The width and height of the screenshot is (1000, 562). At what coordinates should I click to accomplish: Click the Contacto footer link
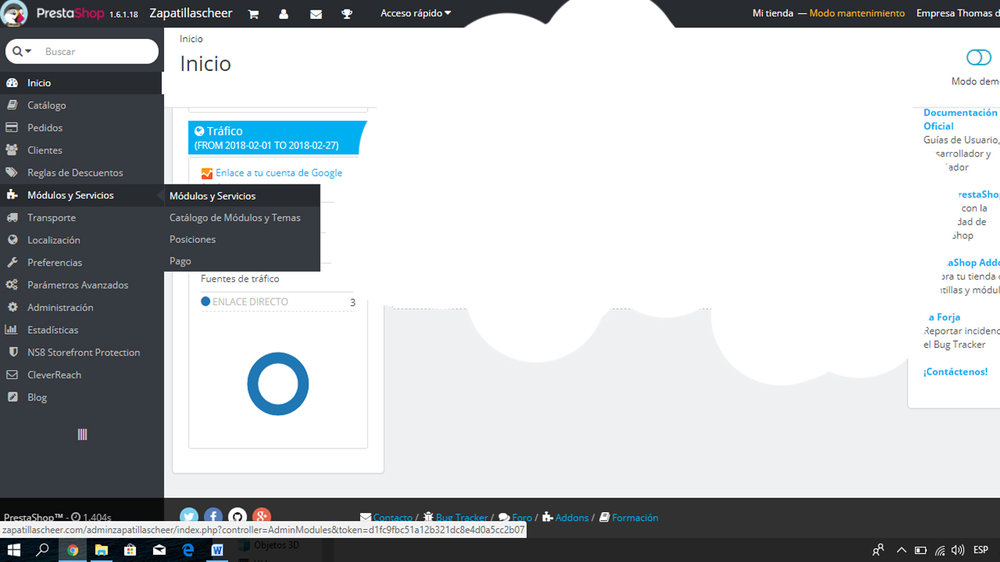[392, 517]
